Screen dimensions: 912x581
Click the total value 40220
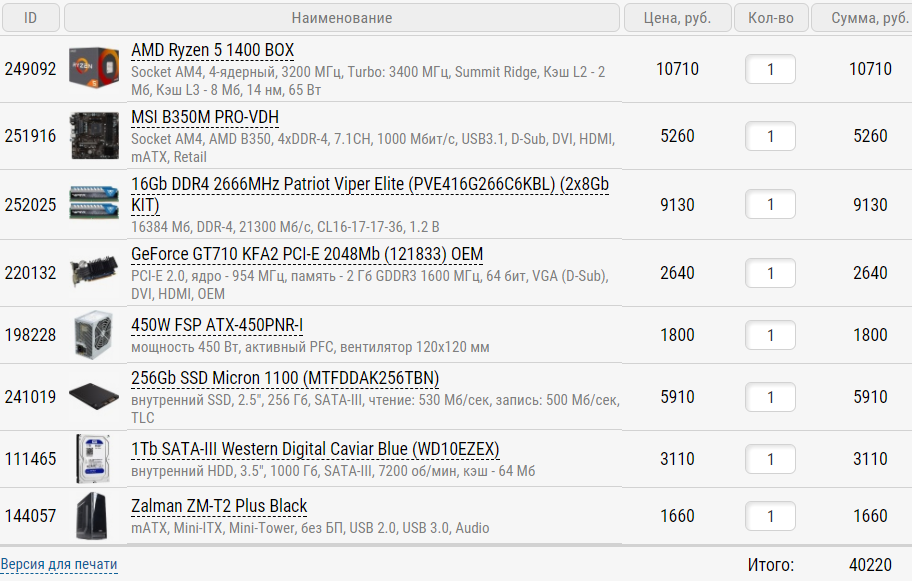click(x=870, y=565)
